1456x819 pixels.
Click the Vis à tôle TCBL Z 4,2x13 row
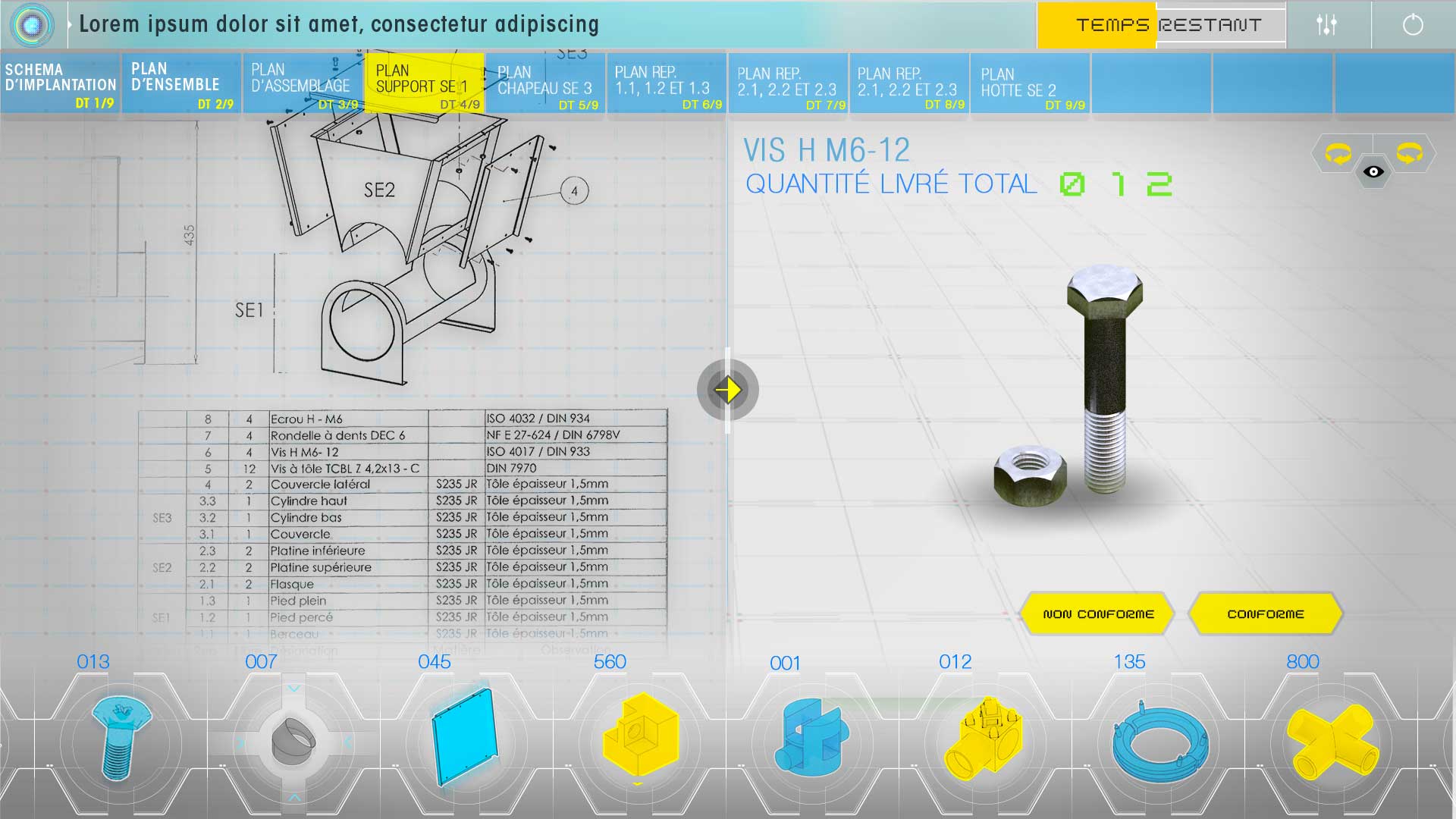403,469
